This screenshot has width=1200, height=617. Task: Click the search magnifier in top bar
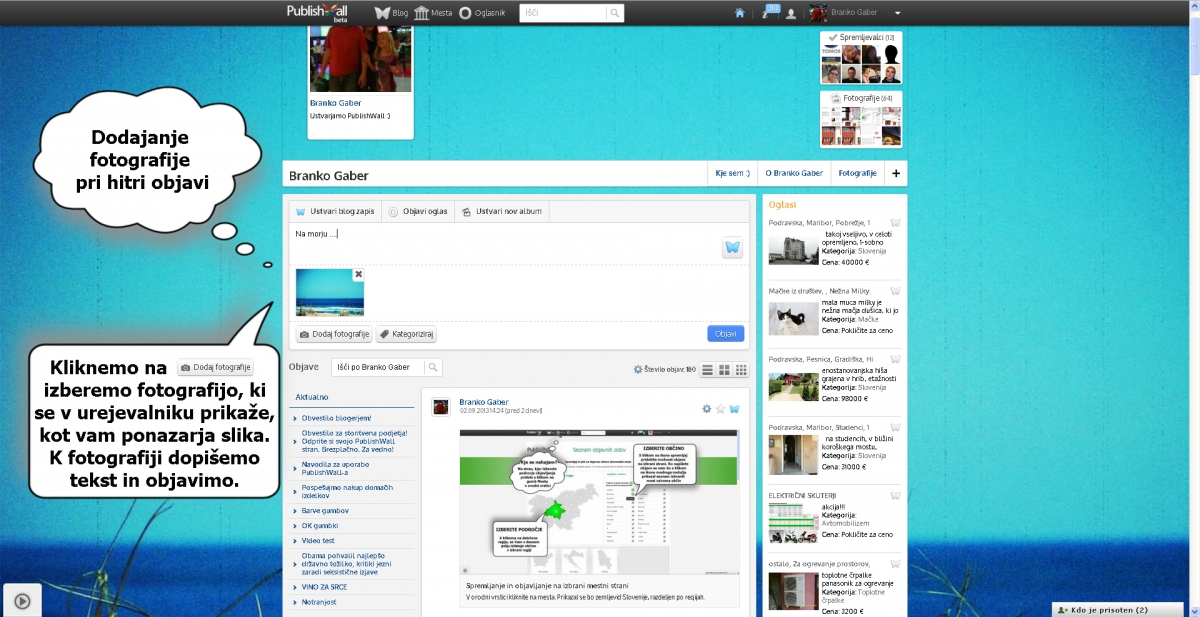(615, 13)
